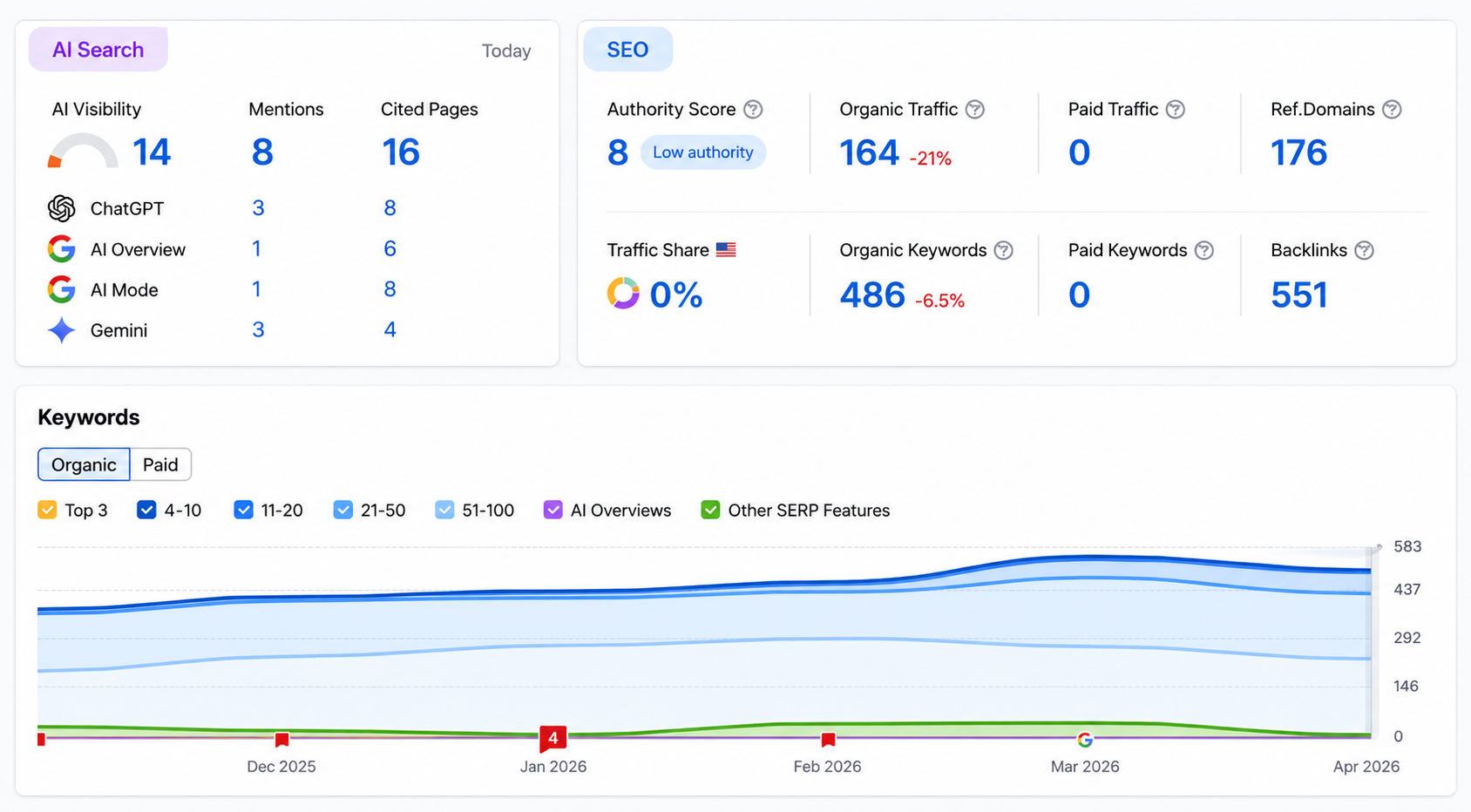Image resolution: width=1471 pixels, height=812 pixels.
Task: Click the Ref.Domains question mark icon
Action: coord(1393,109)
